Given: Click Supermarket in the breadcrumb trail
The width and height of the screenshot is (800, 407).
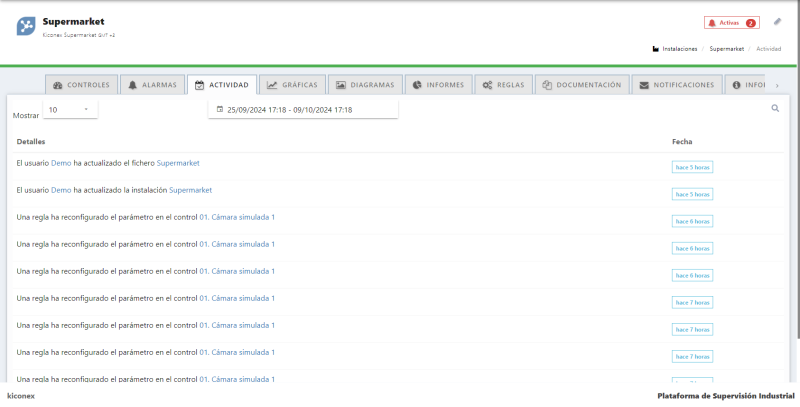Looking at the screenshot, I should [727, 48].
